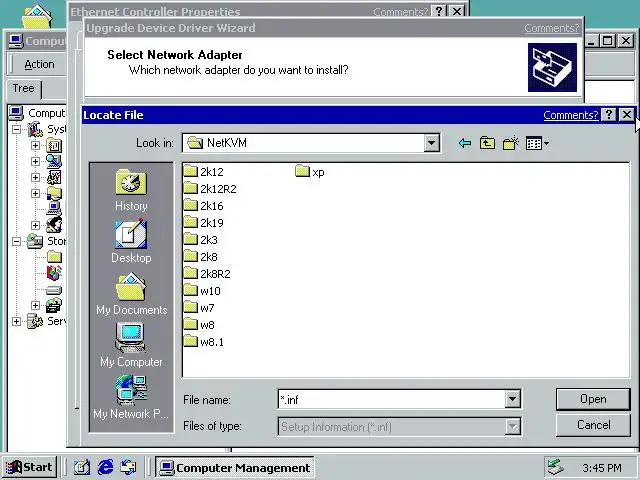
Task: Open My Computer in places bar
Action: (x=131, y=345)
